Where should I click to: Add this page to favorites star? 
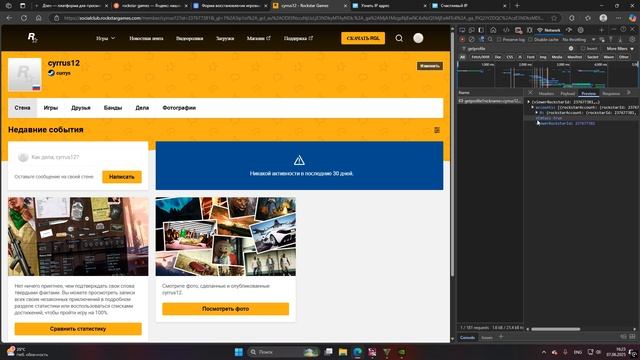(554, 18)
